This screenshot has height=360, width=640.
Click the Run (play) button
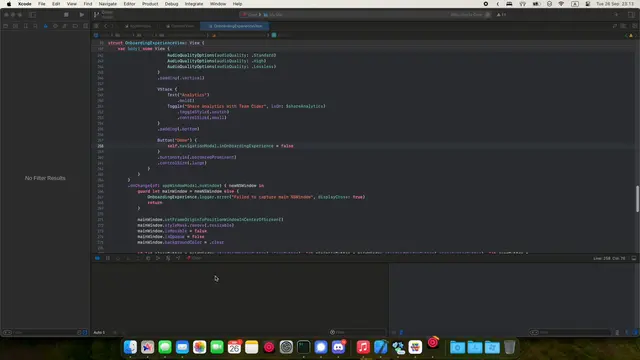pos(82,15)
